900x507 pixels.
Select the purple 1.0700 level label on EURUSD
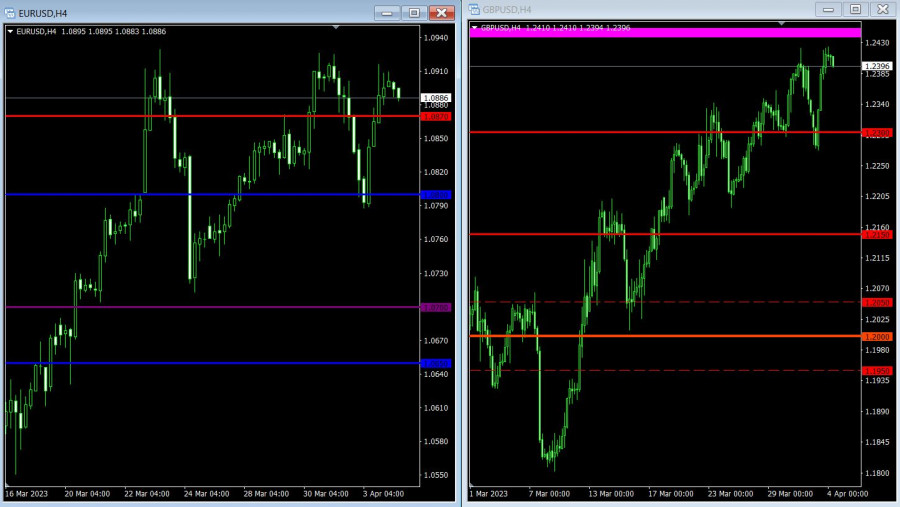pyautogui.click(x=436, y=307)
